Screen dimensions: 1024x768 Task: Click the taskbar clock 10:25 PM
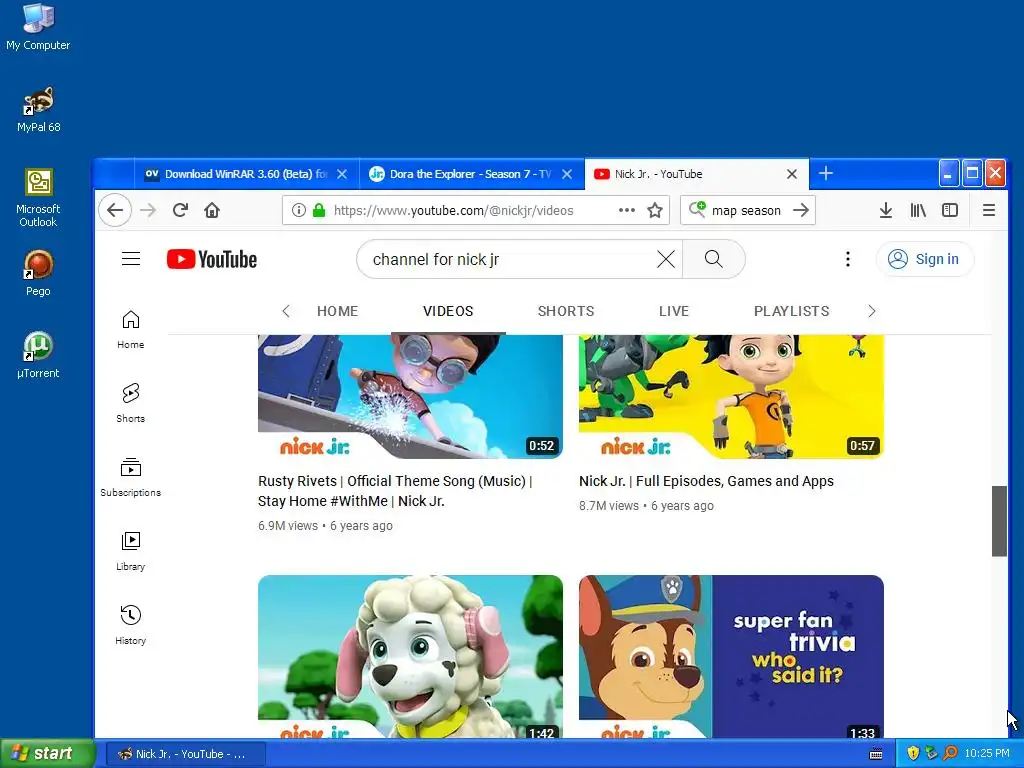point(987,754)
